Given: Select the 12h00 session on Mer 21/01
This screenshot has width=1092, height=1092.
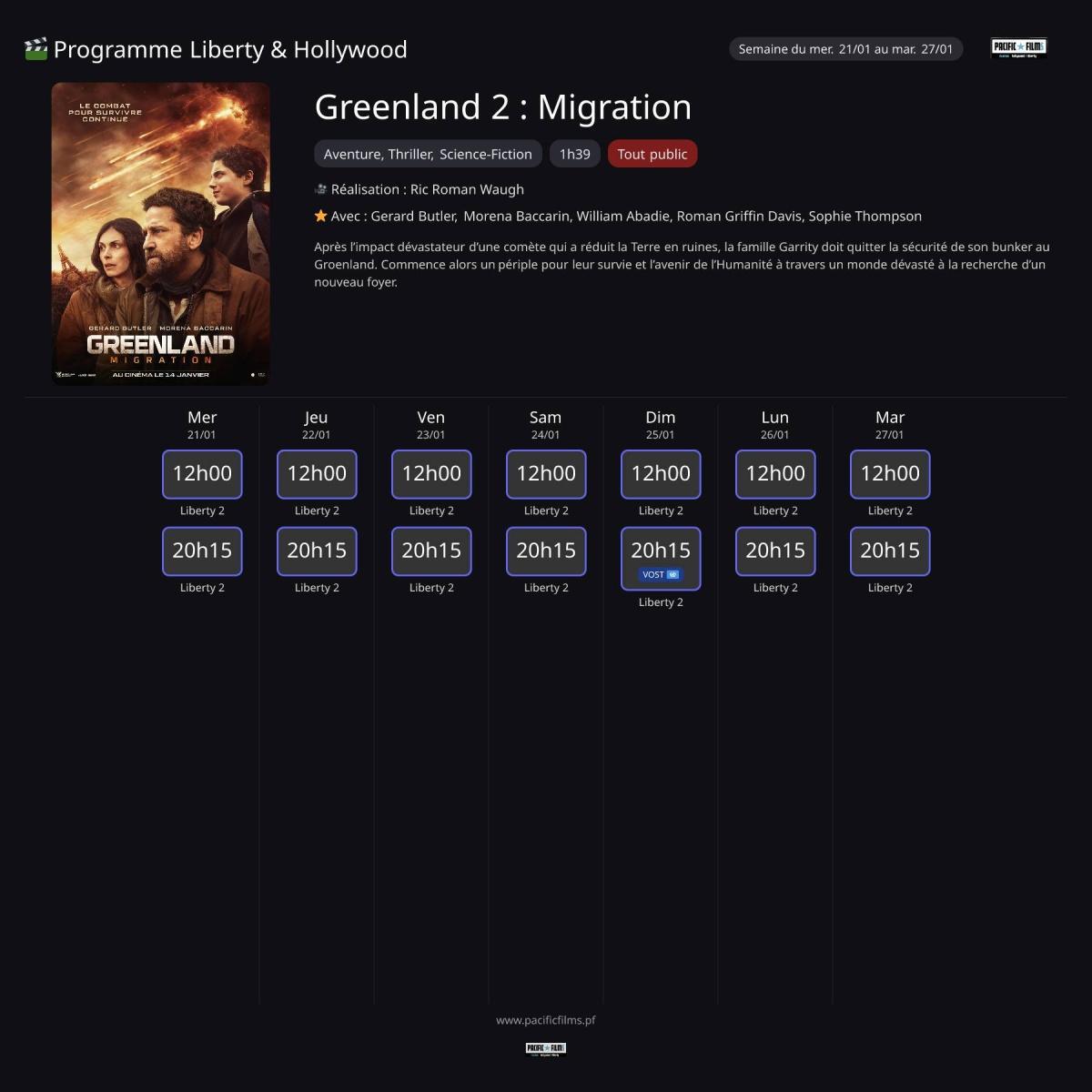Looking at the screenshot, I should point(202,473).
